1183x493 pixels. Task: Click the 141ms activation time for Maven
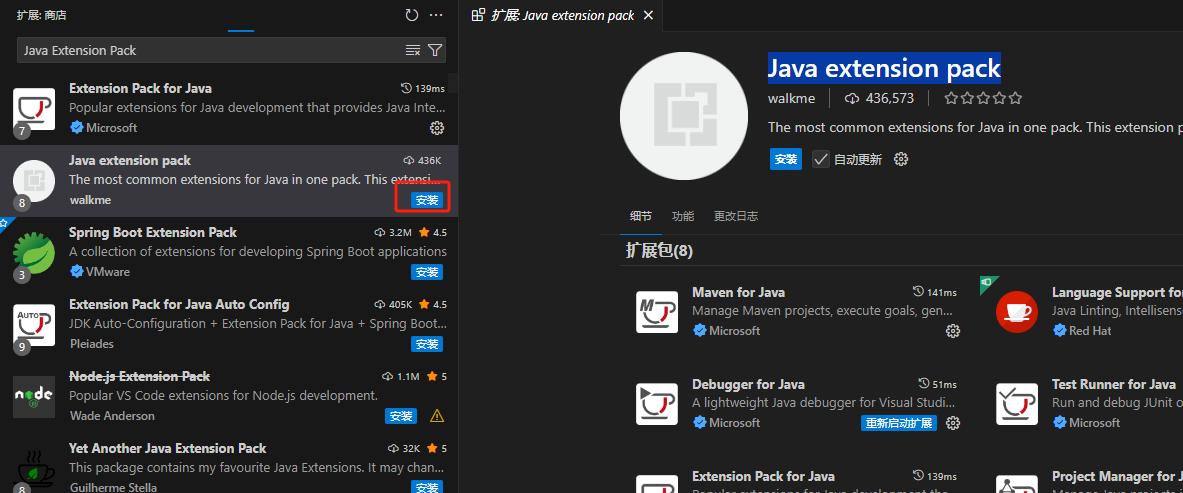934,292
